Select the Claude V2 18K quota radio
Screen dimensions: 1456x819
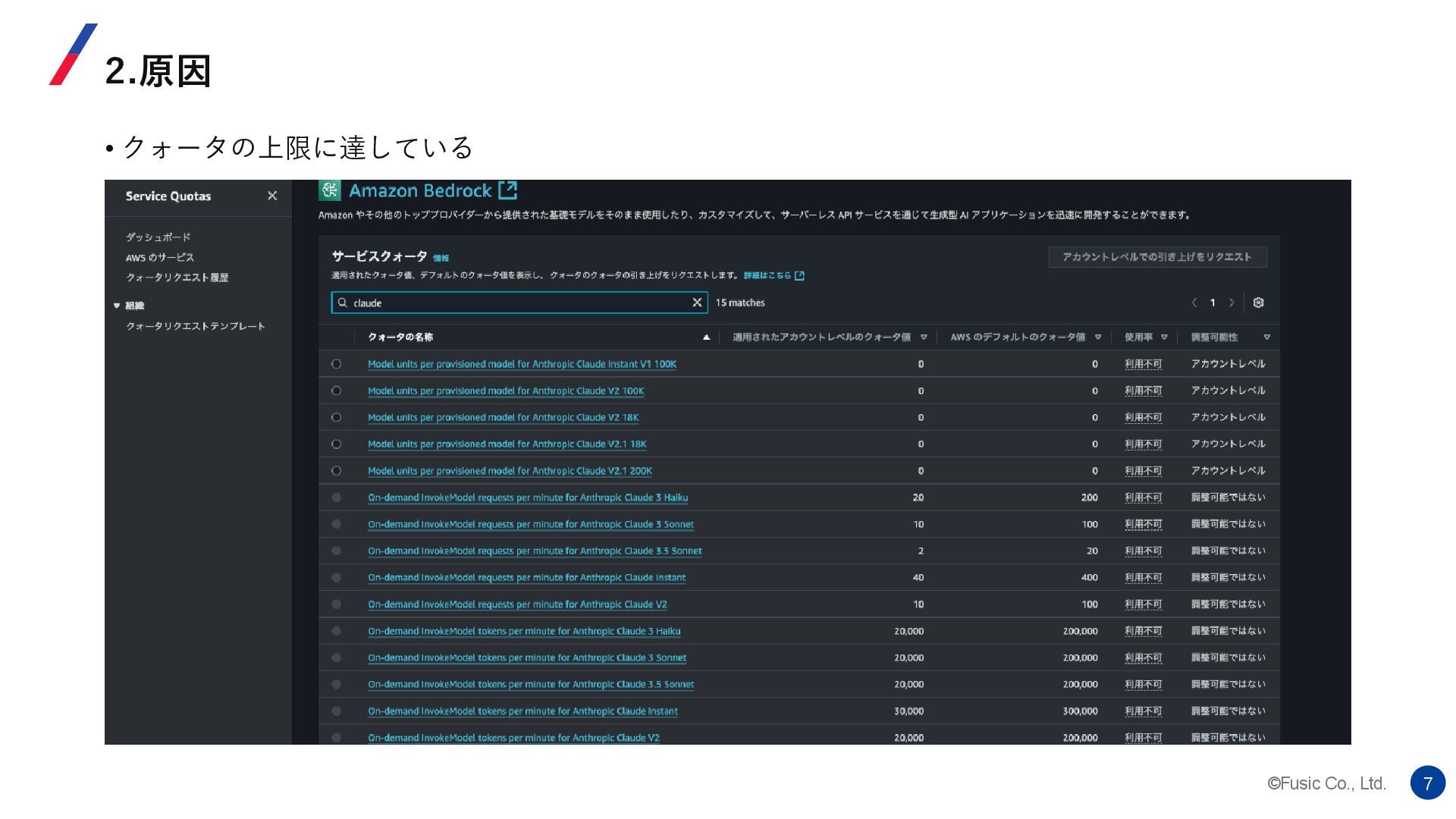click(x=337, y=417)
